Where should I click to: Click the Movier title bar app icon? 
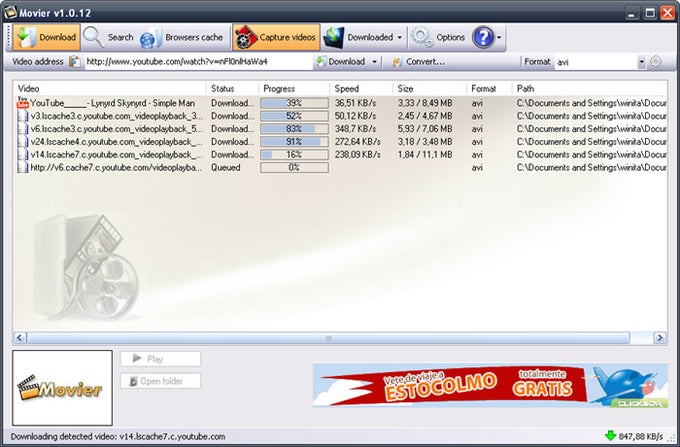pyautogui.click(x=10, y=12)
